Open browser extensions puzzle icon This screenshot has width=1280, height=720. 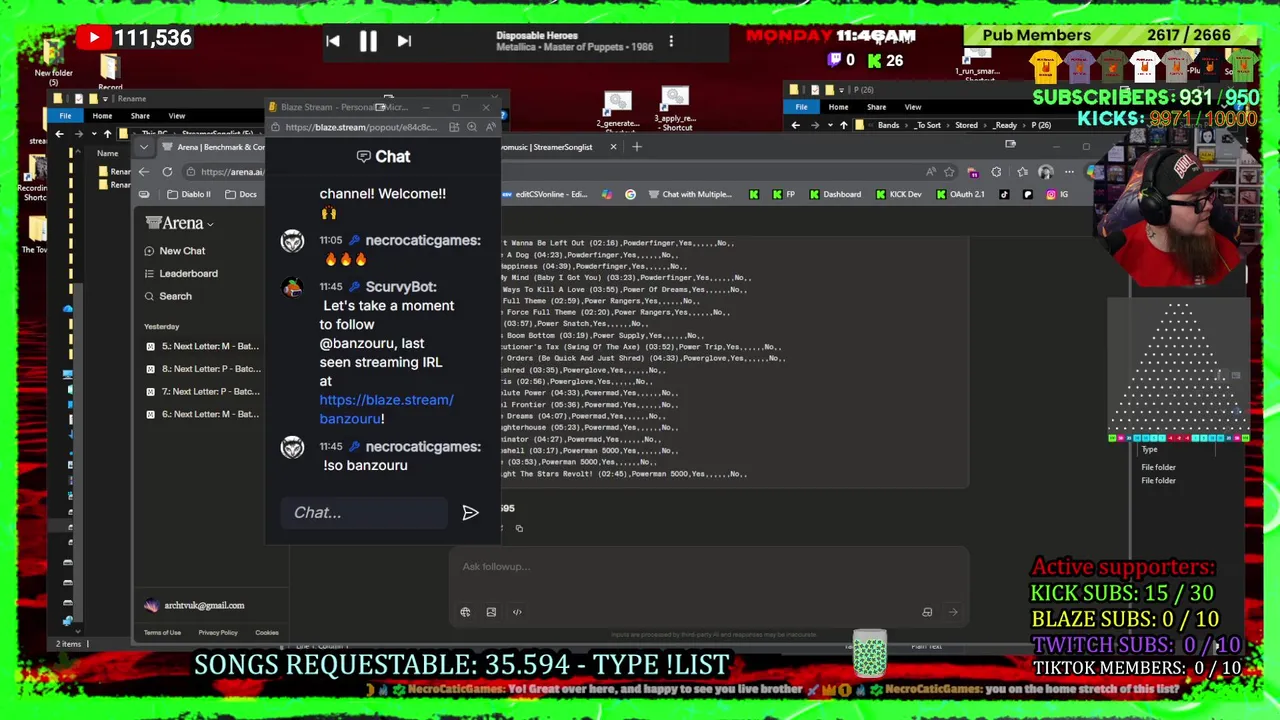pyautogui.click(x=996, y=172)
